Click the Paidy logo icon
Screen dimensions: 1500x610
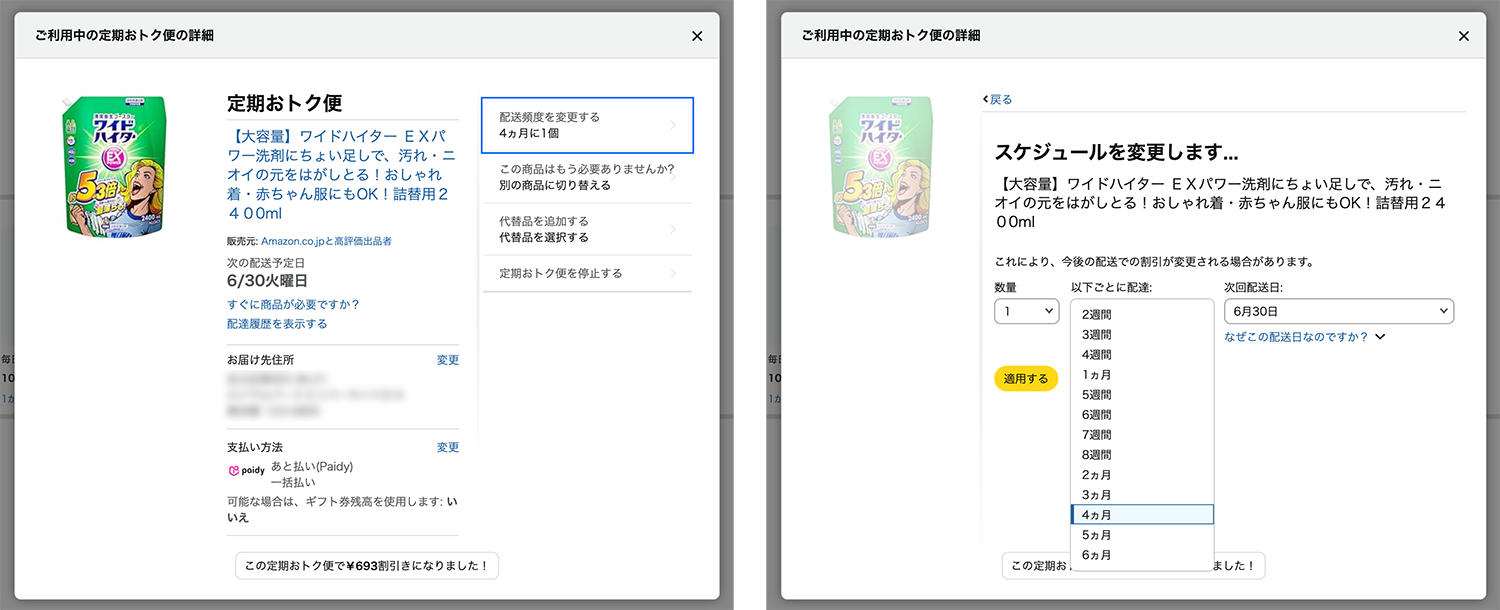coord(247,470)
